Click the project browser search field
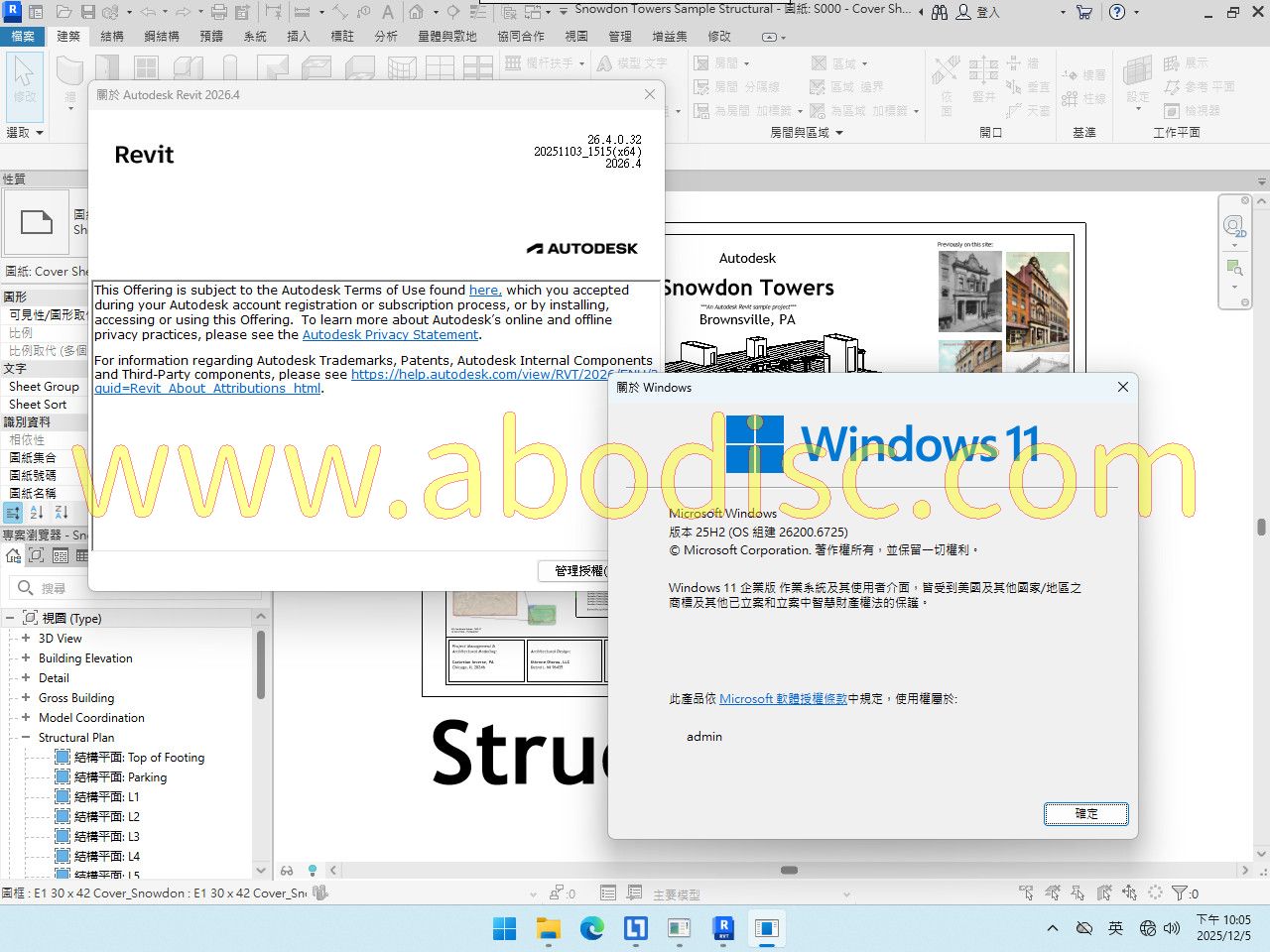 coord(139,588)
